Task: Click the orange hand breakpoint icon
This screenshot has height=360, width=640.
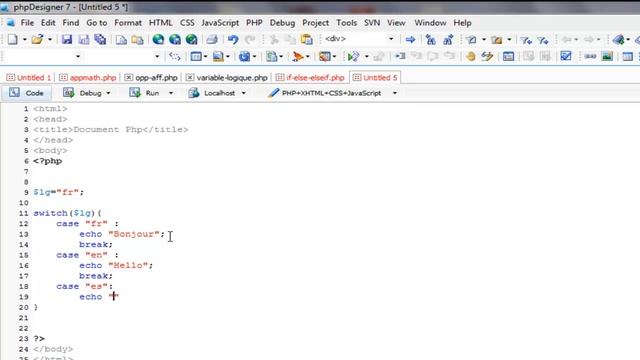Action: [x=470, y=56]
